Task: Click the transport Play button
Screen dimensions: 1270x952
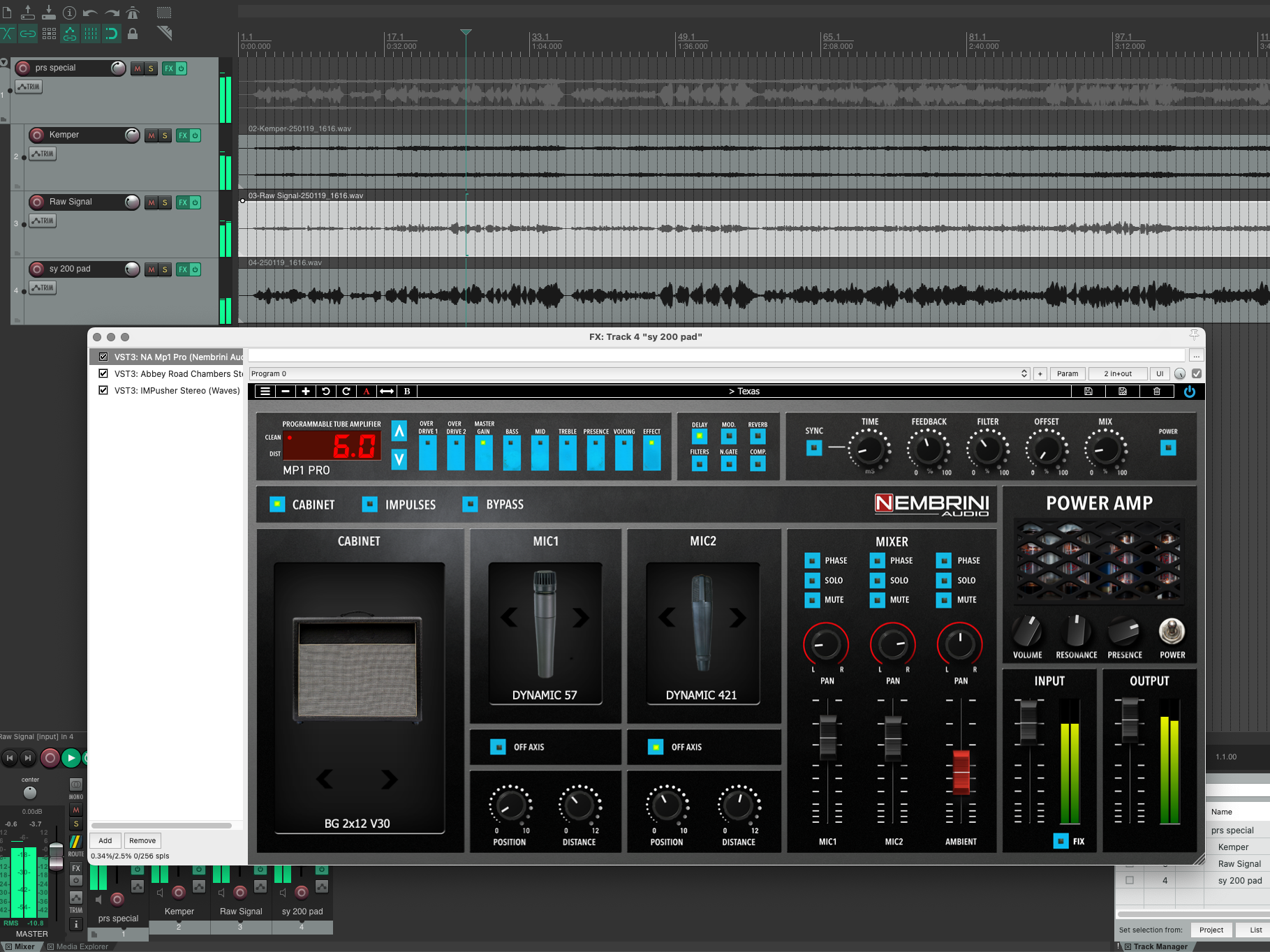Action: coord(71,757)
